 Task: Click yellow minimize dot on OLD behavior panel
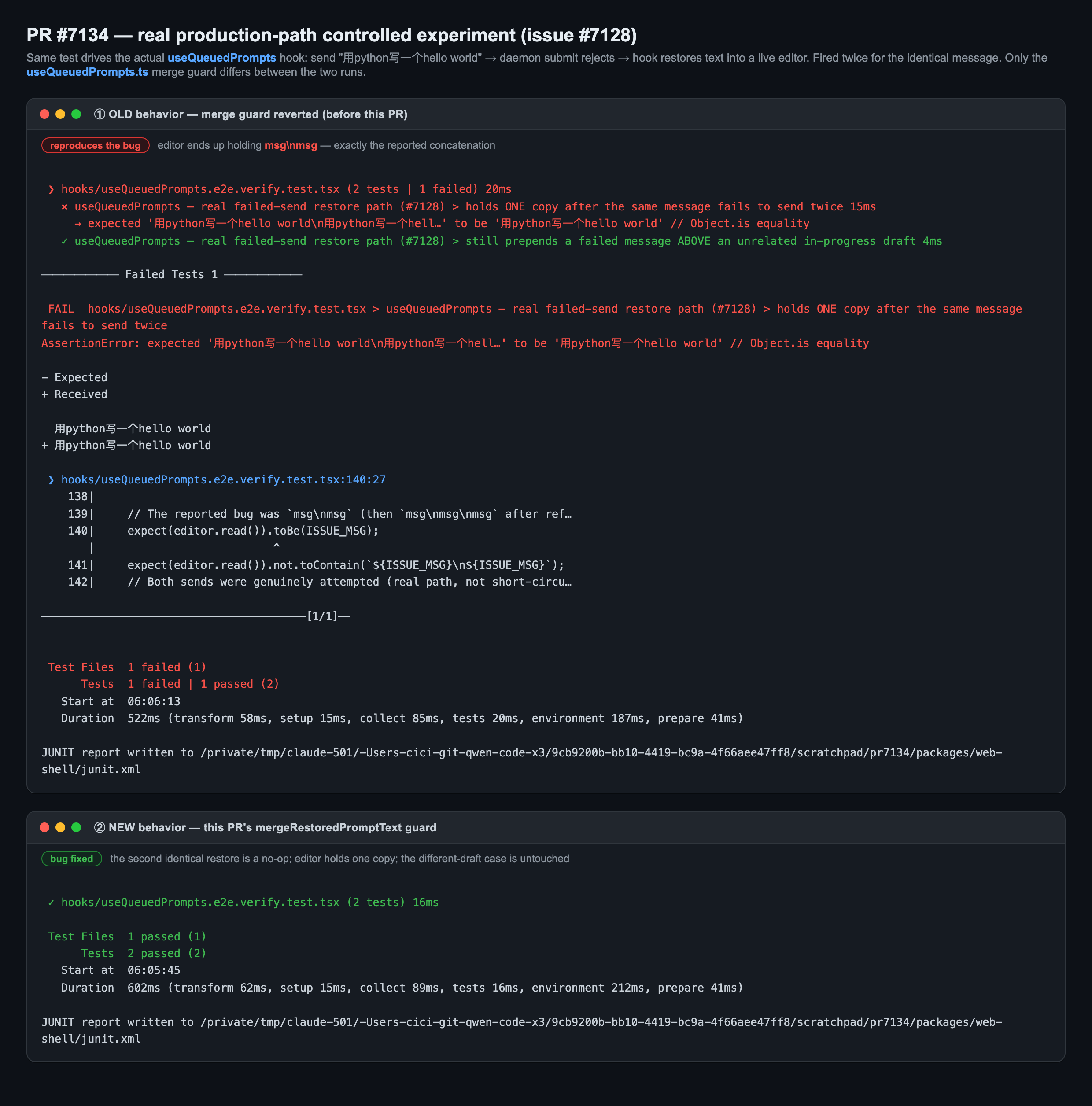[x=60, y=114]
